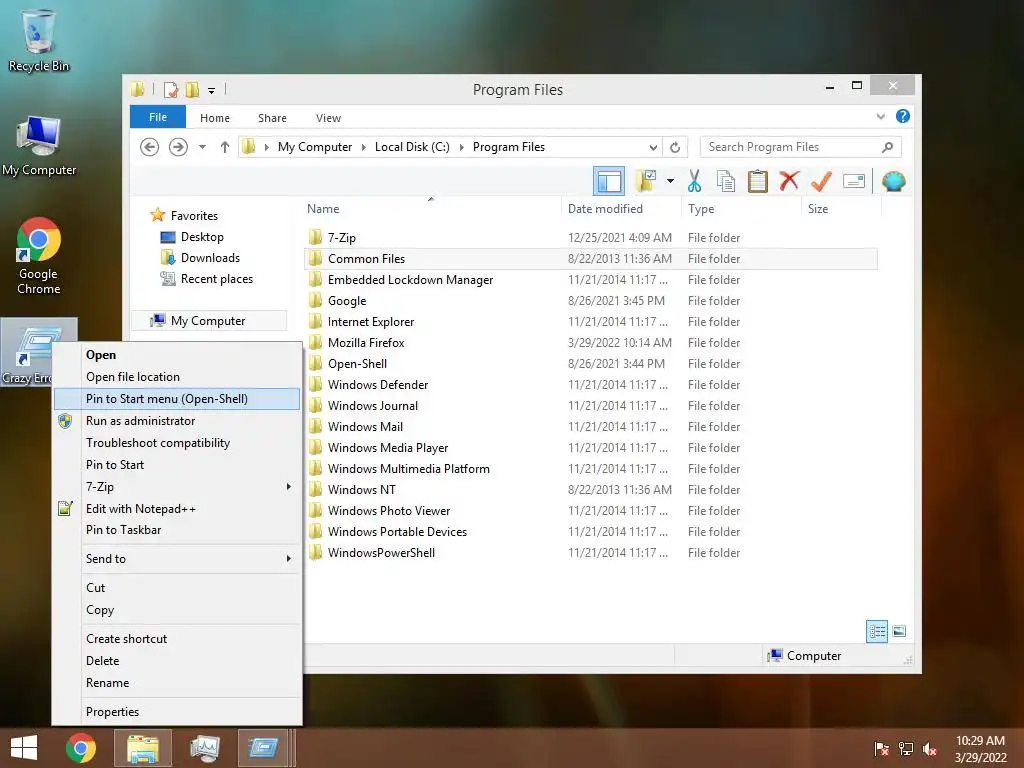Click Local Disk (C:) in address bar
The image size is (1024, 768).
(x=412, y=147)
